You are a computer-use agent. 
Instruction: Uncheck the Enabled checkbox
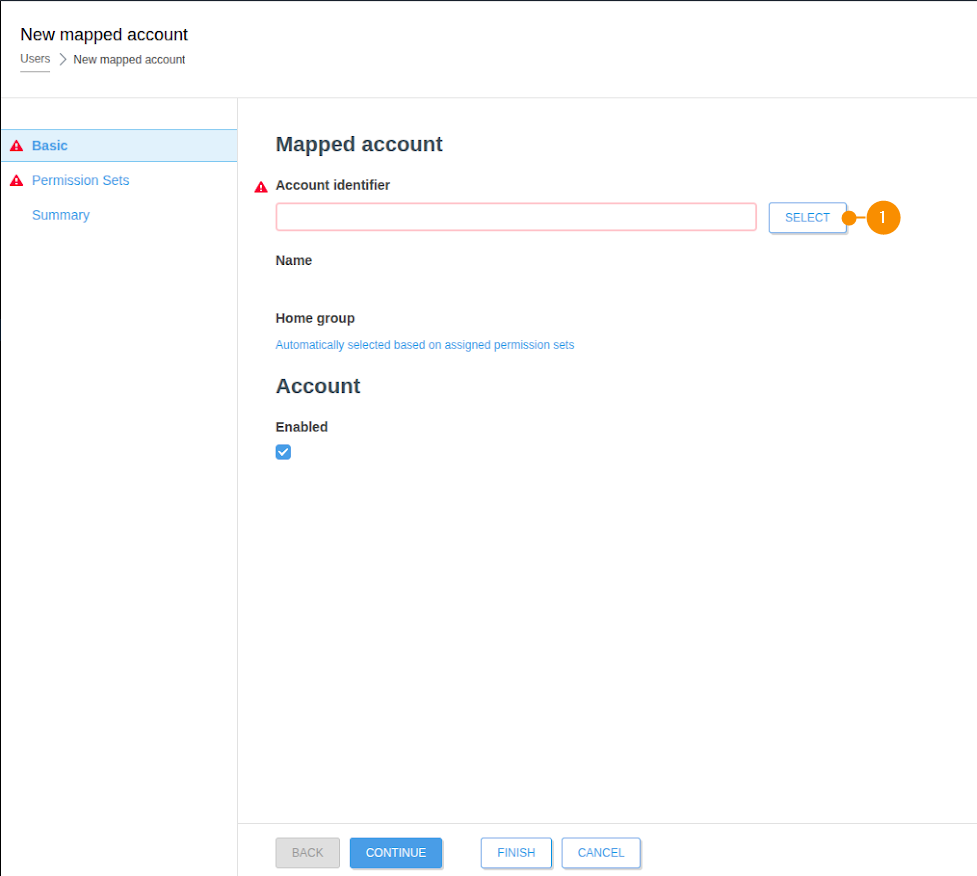click(283, 452)
